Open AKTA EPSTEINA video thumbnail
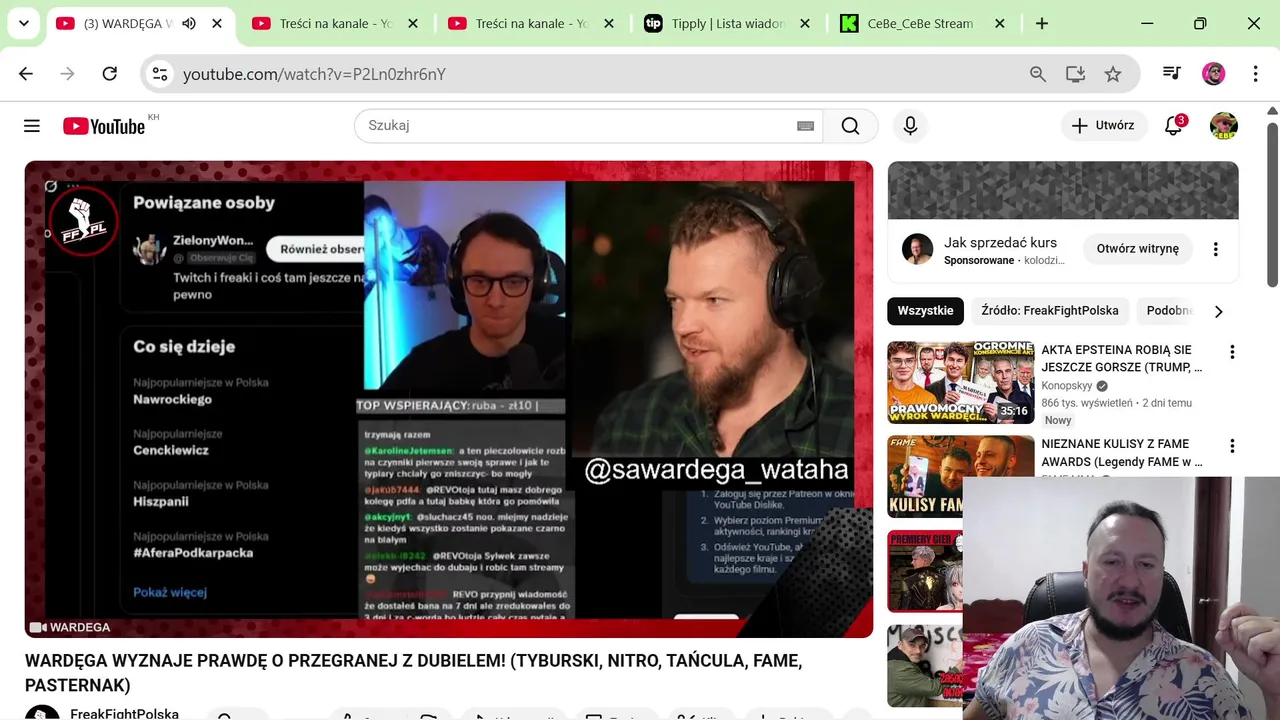The image size is (1280, 720). click(x=961, y=383)
